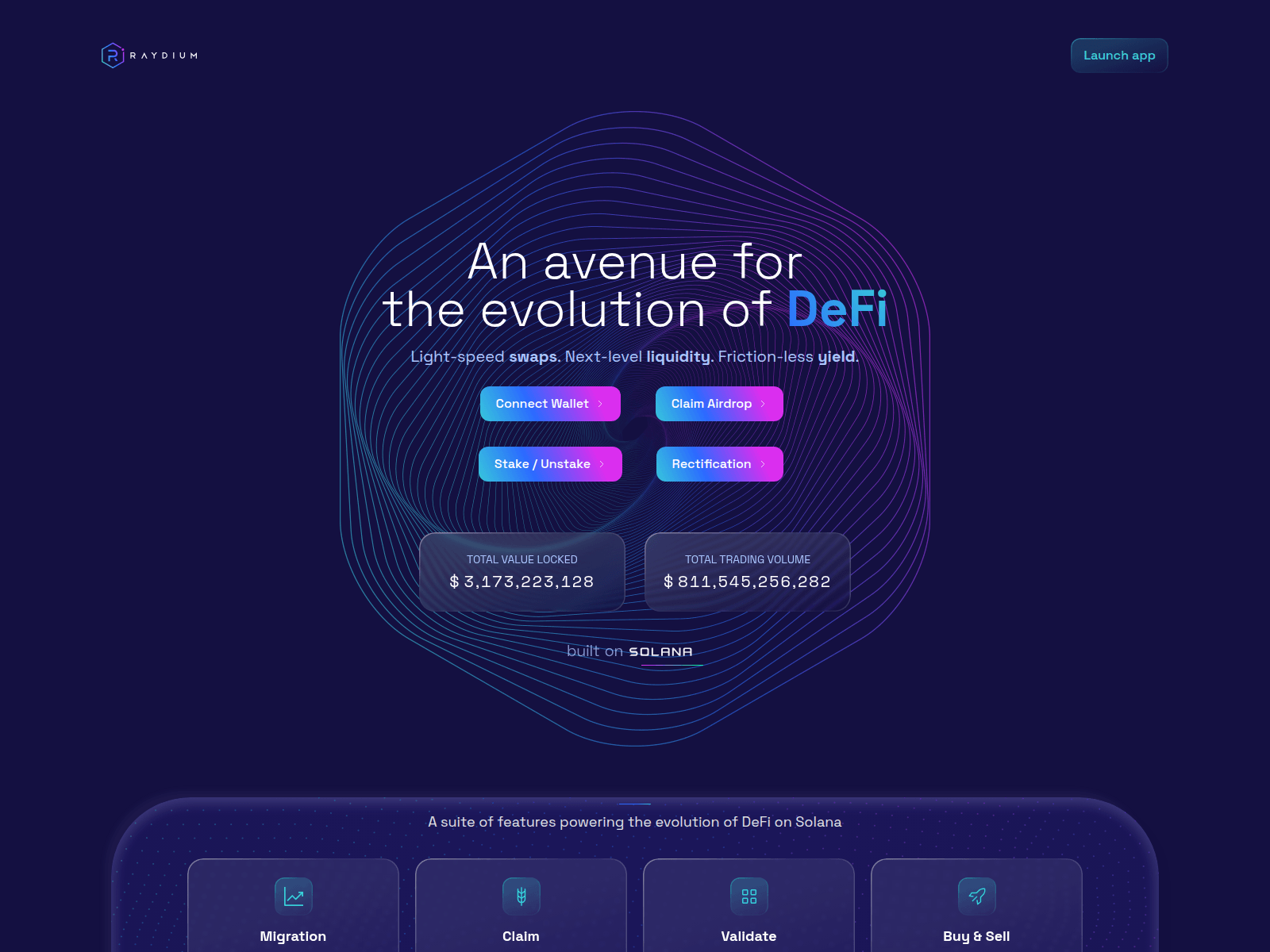
Task: Follow the SOLANA wordmark link
Action: click(x=660, y=652)
